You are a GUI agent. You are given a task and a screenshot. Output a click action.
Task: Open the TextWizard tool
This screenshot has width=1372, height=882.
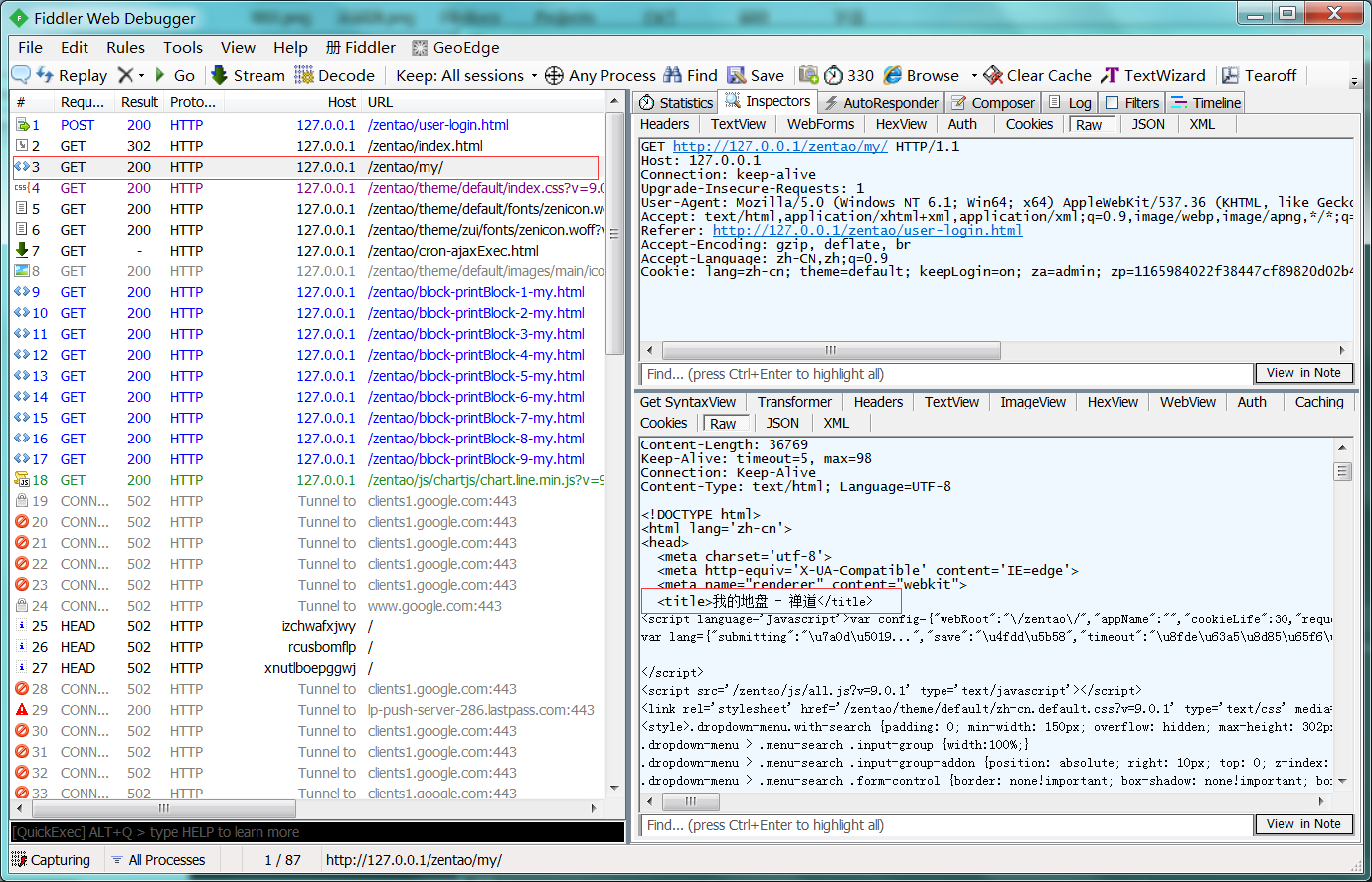1153,75
